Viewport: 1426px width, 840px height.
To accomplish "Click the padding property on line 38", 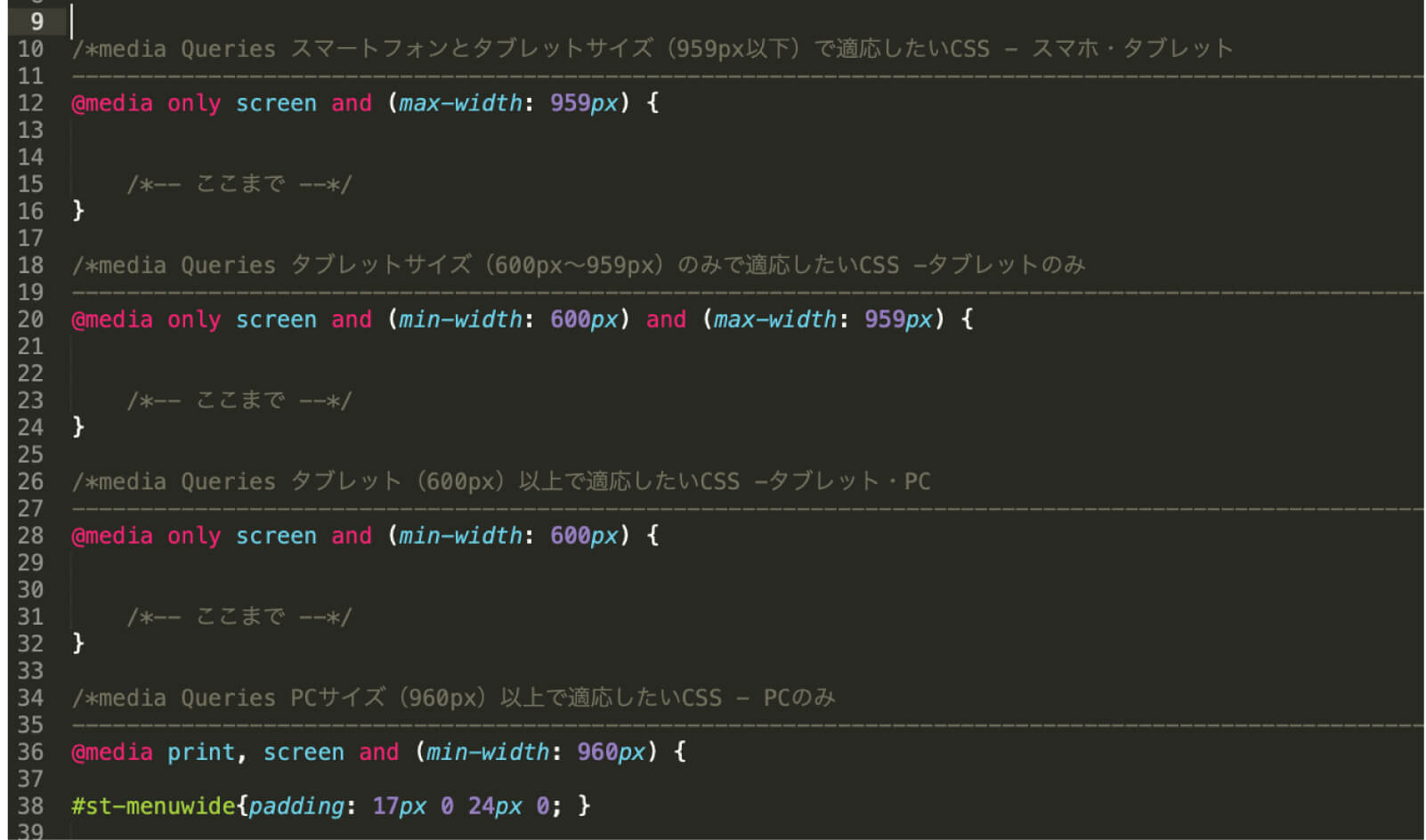I will click(x=296, y=806).
